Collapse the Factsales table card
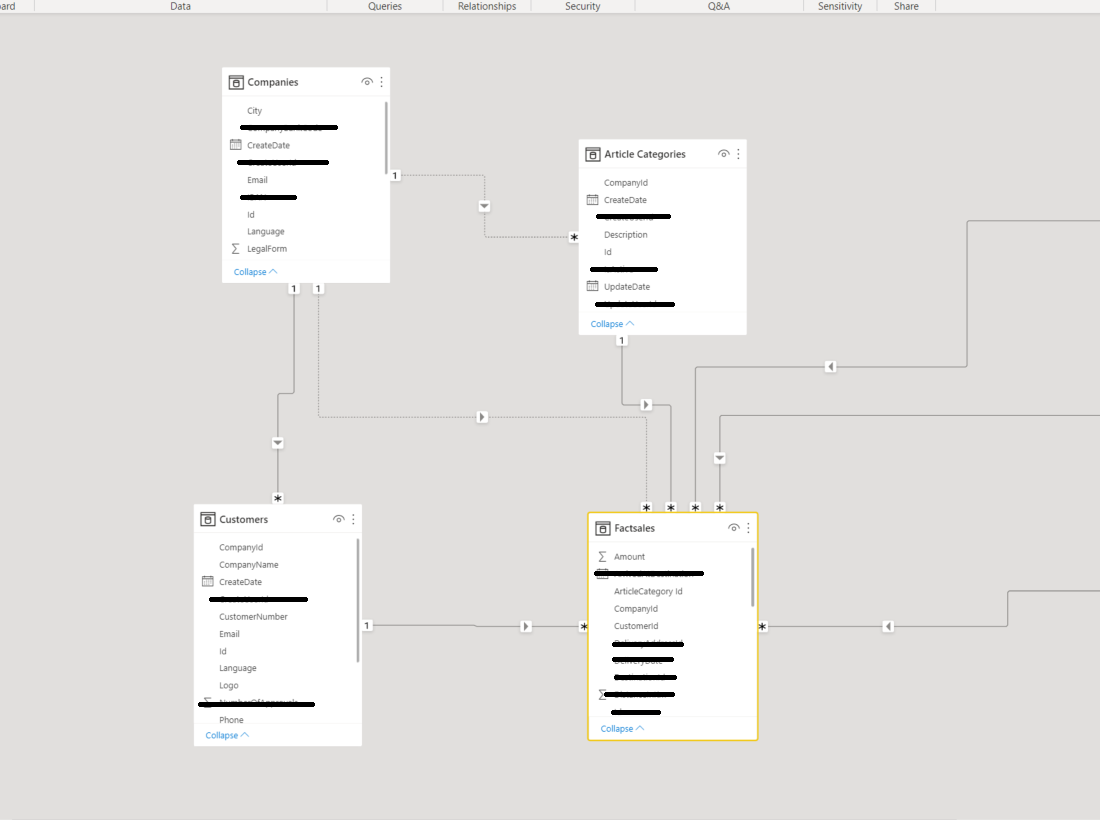The height and width of the screenshot is (820, 1100). pyautogui.click(x=622, y=729)
